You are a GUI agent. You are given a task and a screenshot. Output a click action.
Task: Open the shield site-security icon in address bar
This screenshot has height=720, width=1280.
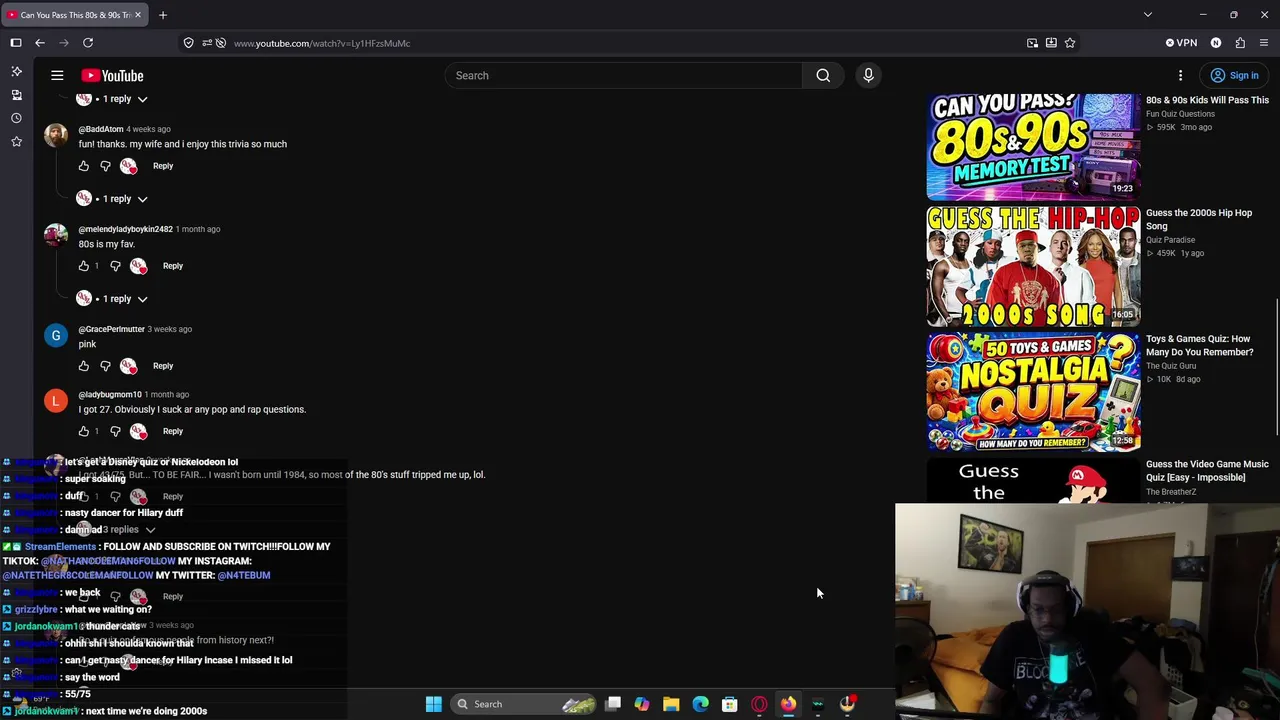pos(188,43)
